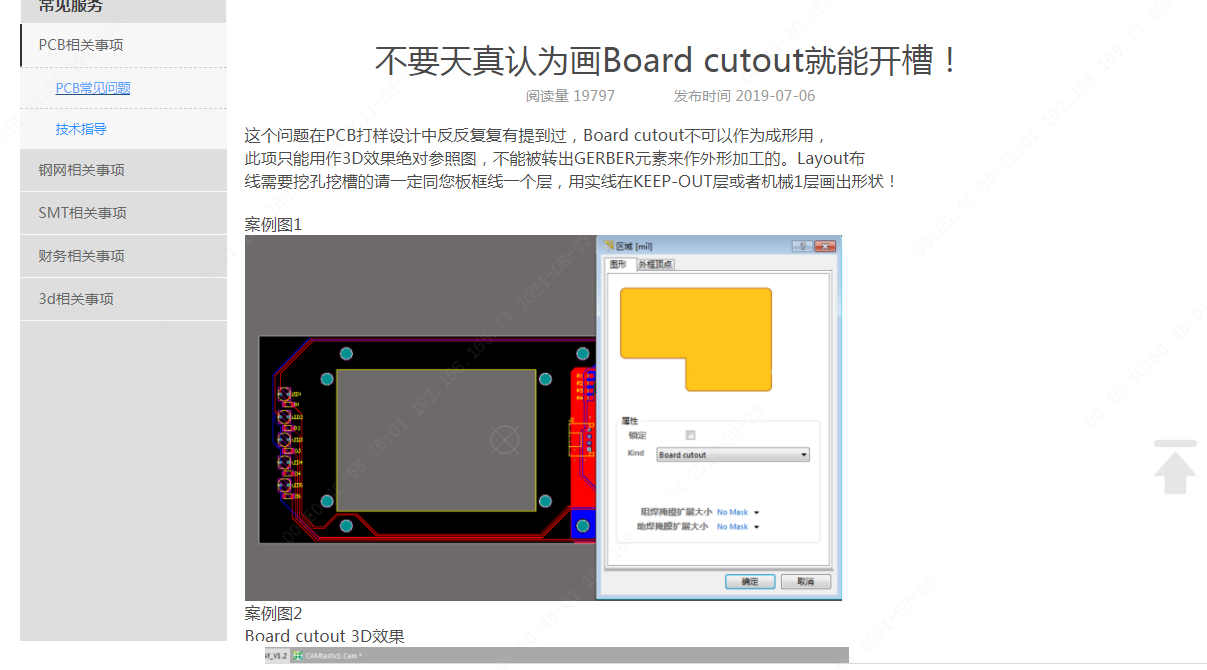Select the 图形 tab in dialog
1207x670 pixels.
pos(619,264)
